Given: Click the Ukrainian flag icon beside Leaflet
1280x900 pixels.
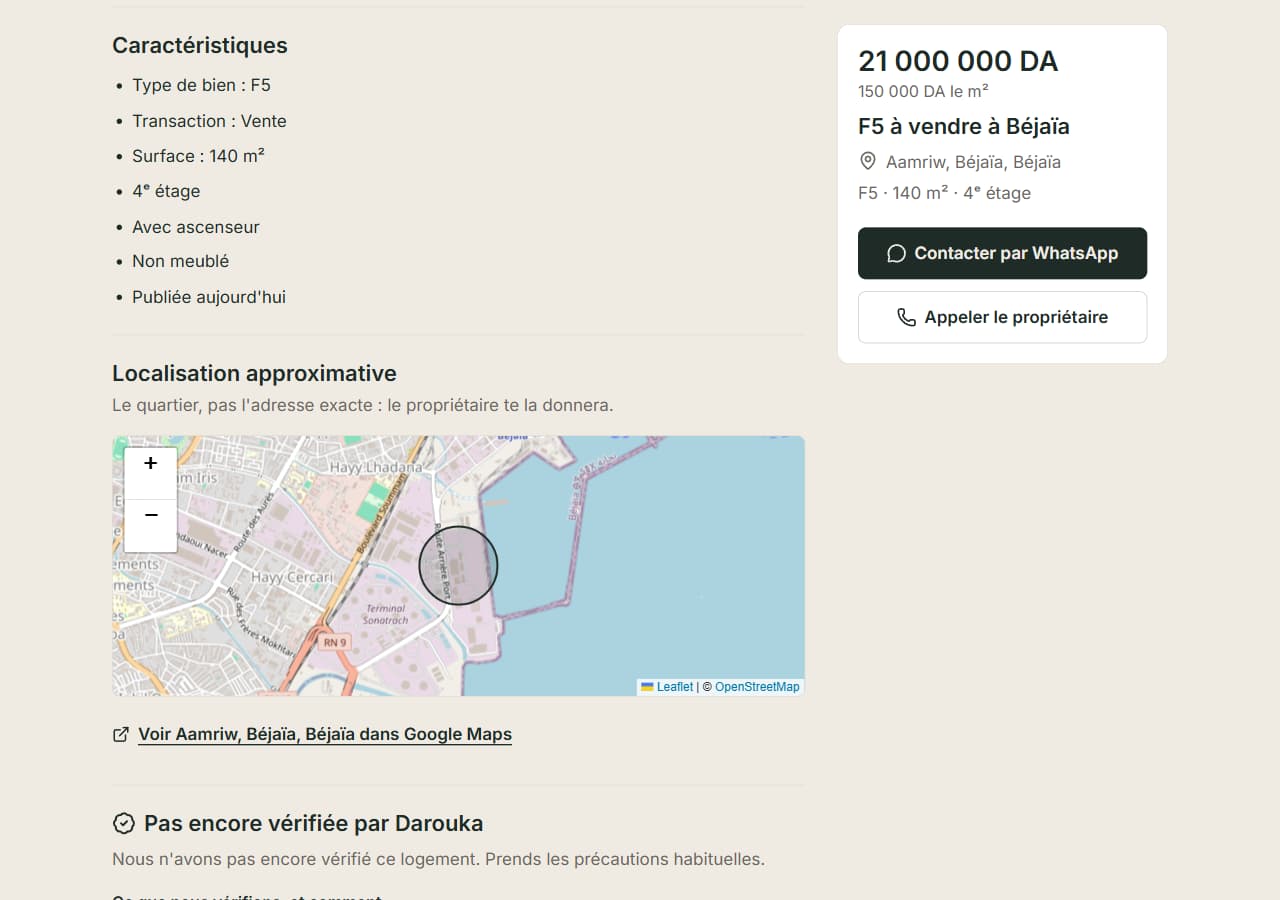Looking at the screenshot, I should (647, 687).
